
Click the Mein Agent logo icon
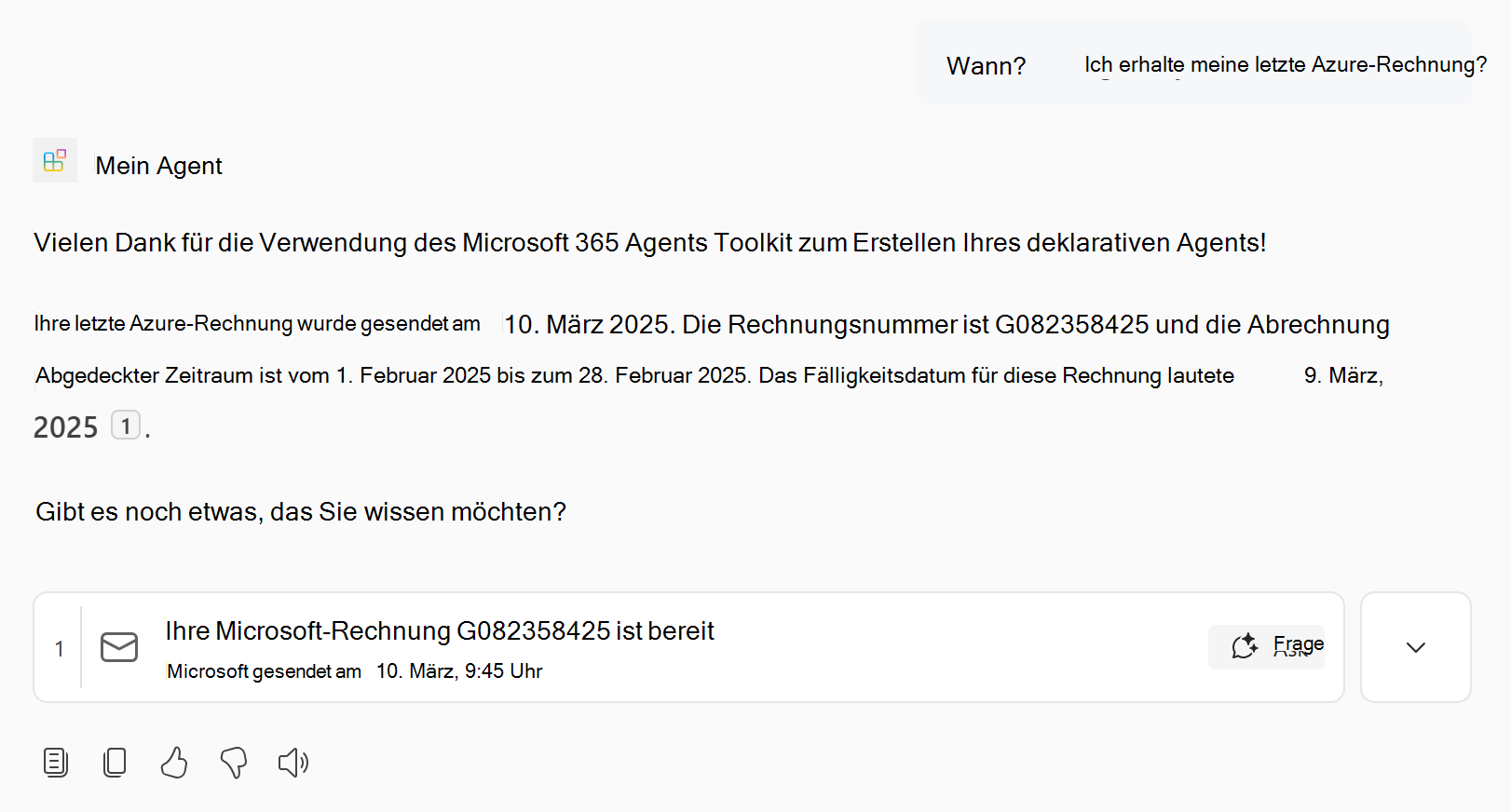pos(55,160)
